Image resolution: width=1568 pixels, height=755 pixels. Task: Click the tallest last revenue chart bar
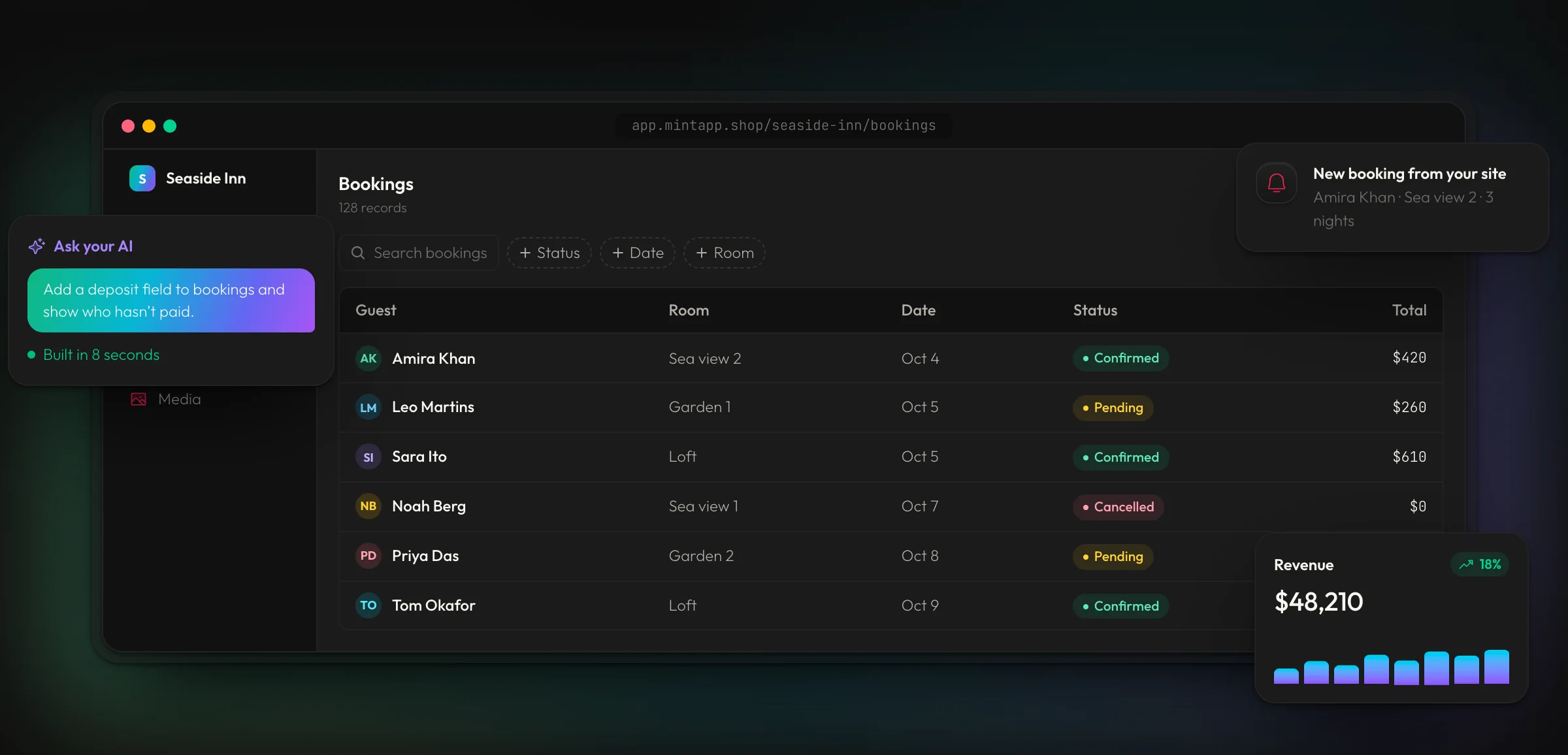pyautogui.click(x=1497, y=667)
